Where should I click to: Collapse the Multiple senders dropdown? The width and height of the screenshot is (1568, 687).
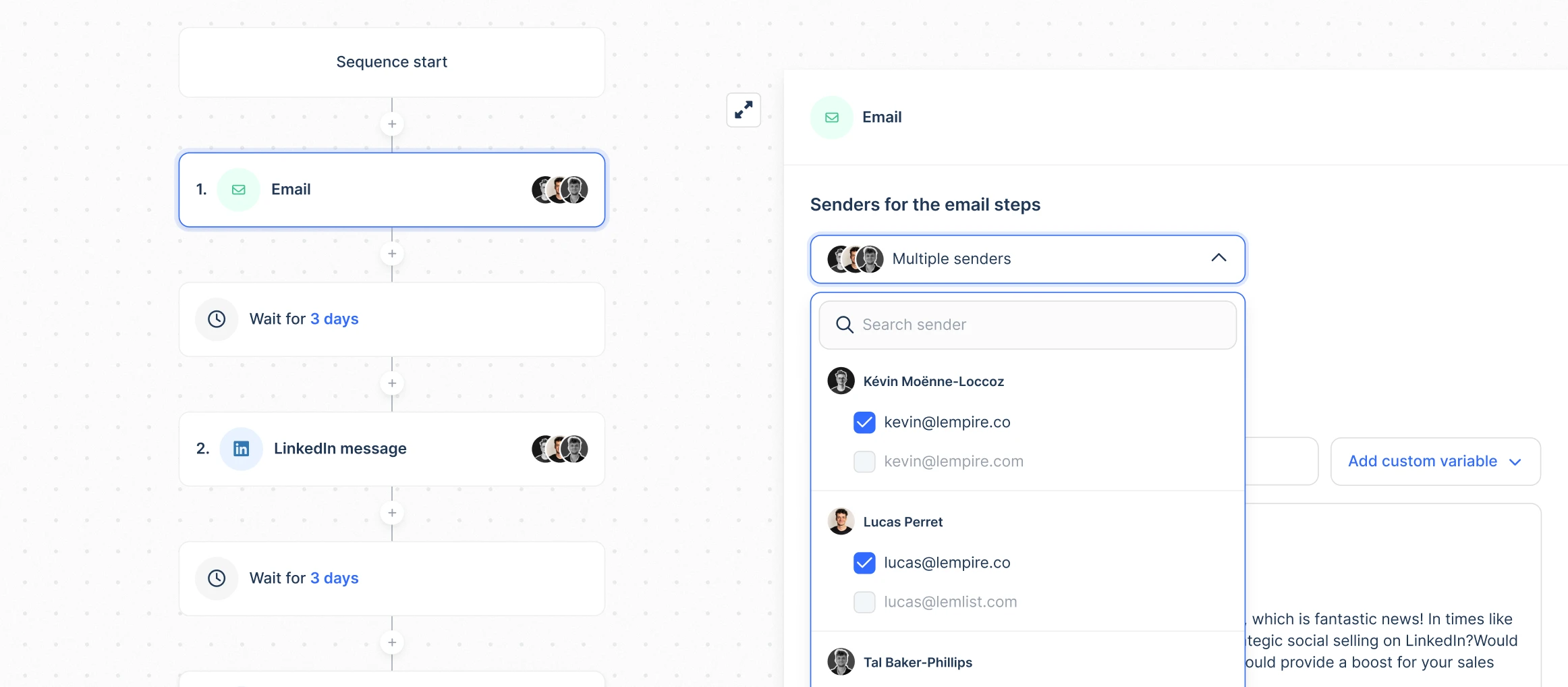click(x=1218, y=258)
